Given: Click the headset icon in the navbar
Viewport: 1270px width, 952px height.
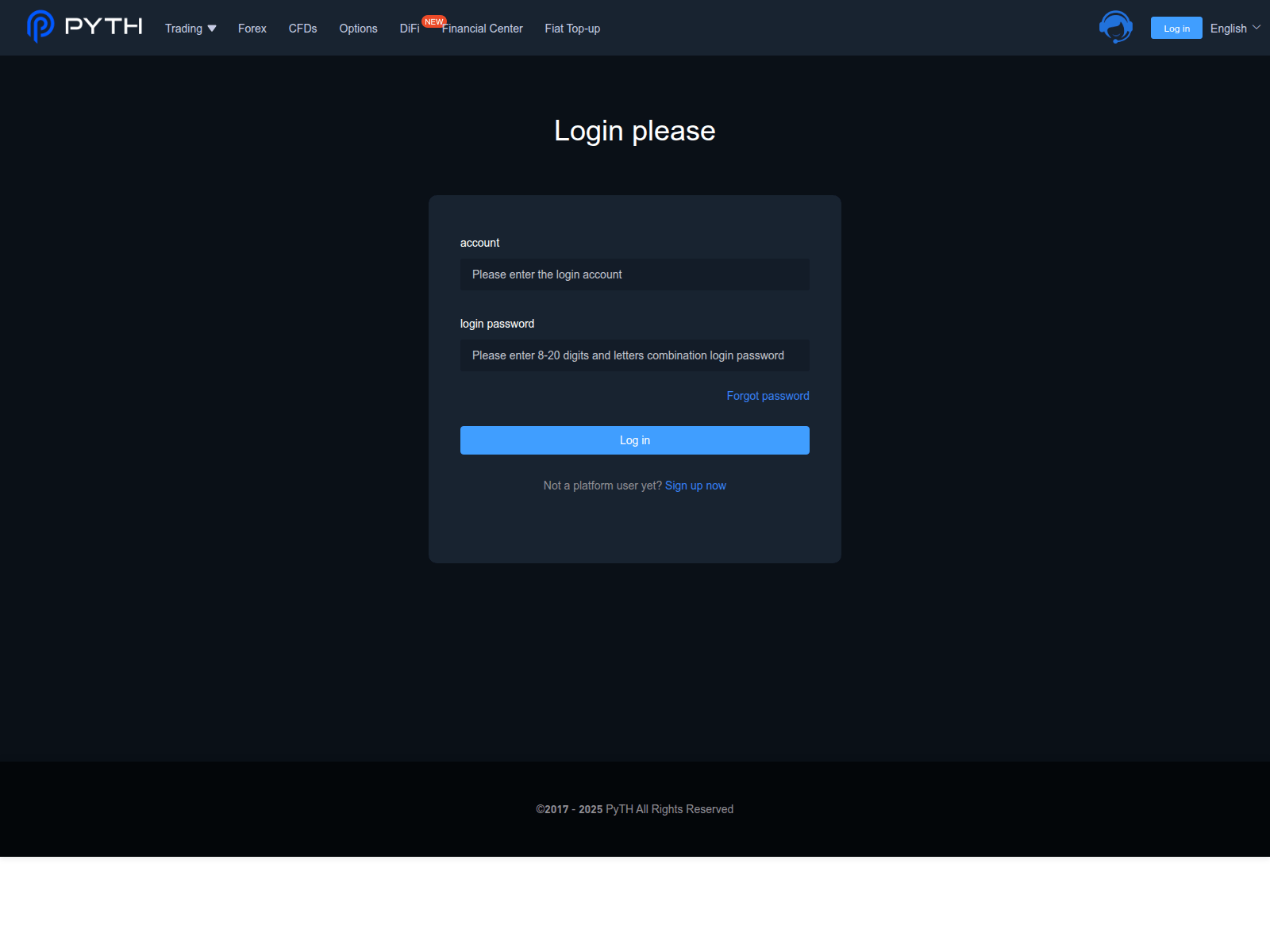Looking at the screenshot, I should (1115, 27).
